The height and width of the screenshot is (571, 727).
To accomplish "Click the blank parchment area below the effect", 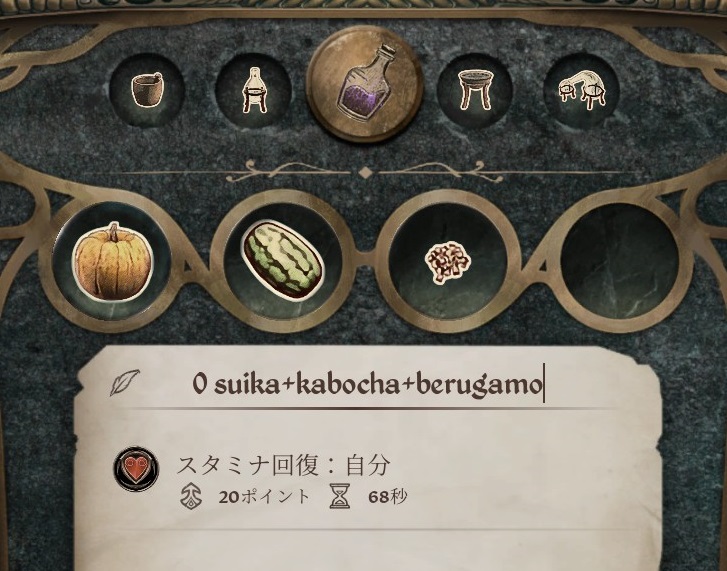I will (x=368, y=551).
